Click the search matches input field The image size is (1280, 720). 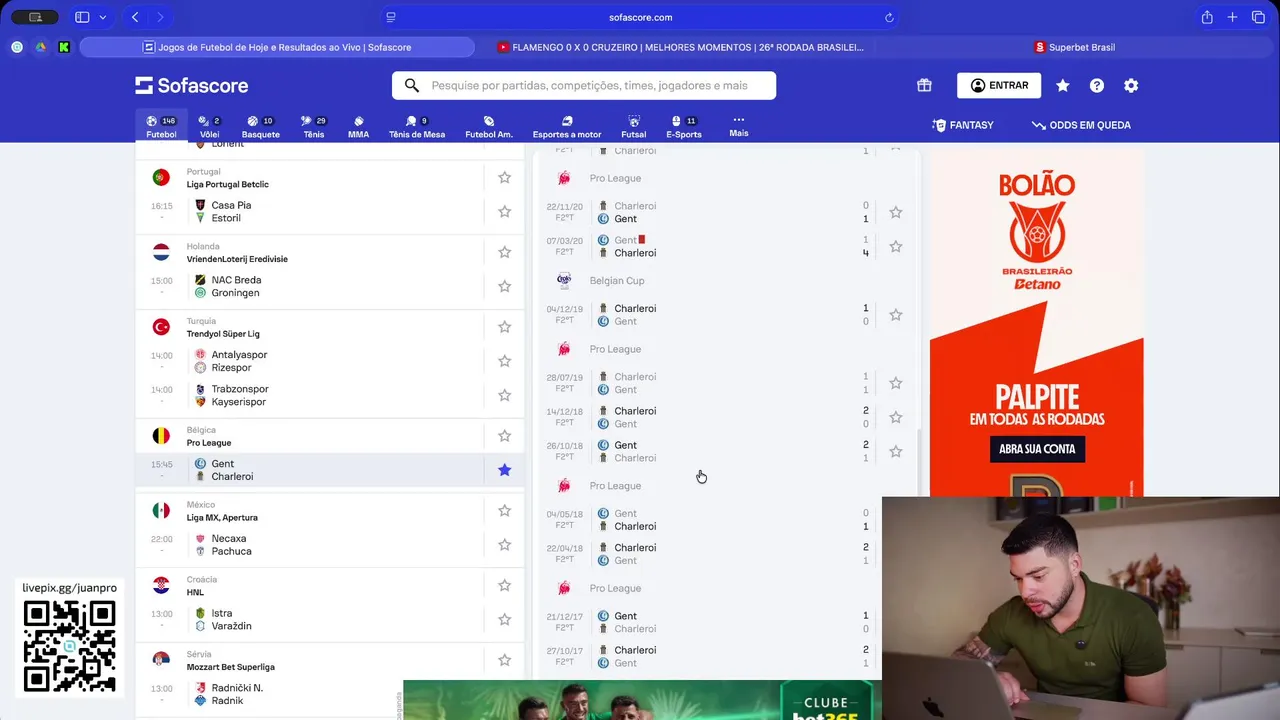[x=584, y=86]
